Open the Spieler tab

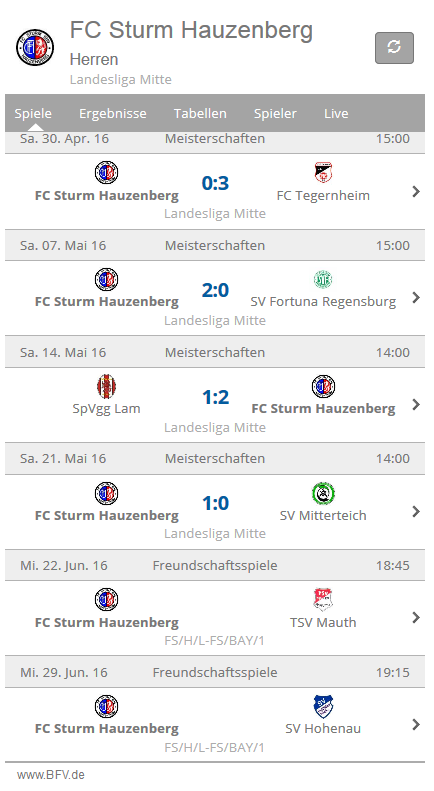[x=275, y=114]
